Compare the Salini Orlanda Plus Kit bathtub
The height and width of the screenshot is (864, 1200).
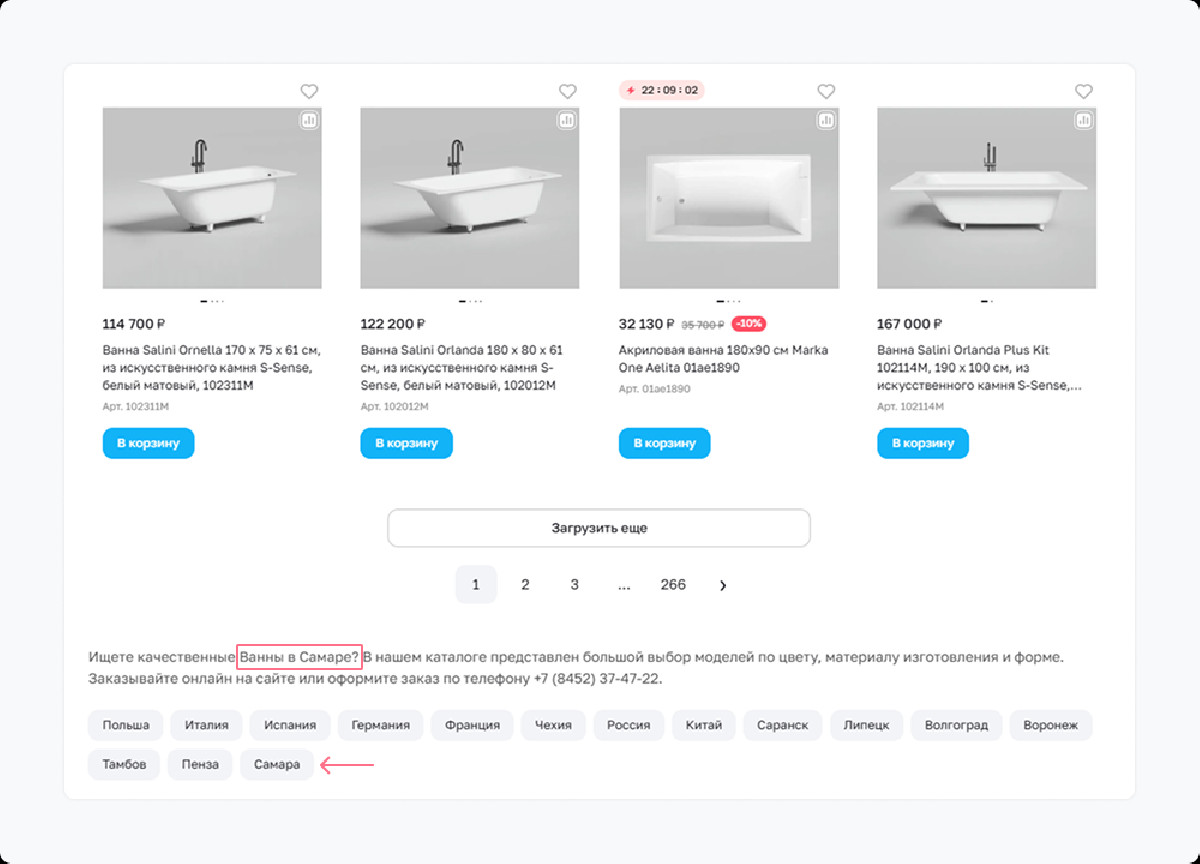pos(1084,120)
